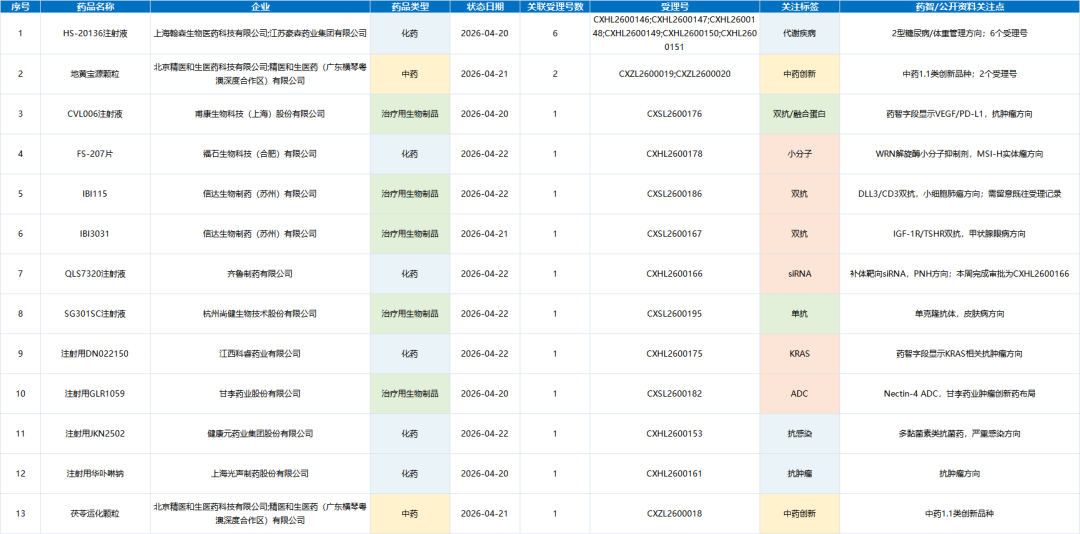
Task: Select the 注射用华卟啉钠 cell
Action: pyautogui.click(x=95, y=473)
